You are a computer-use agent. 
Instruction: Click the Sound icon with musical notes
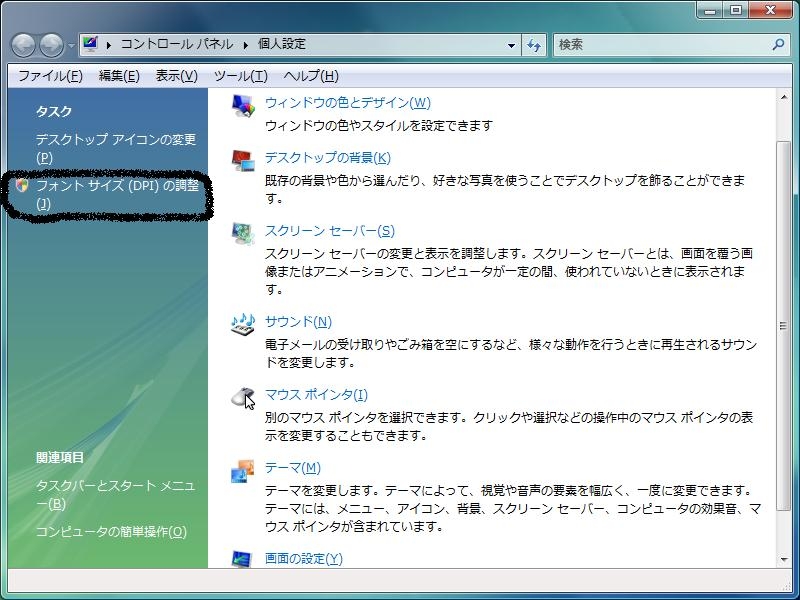[x=243, y=324]
